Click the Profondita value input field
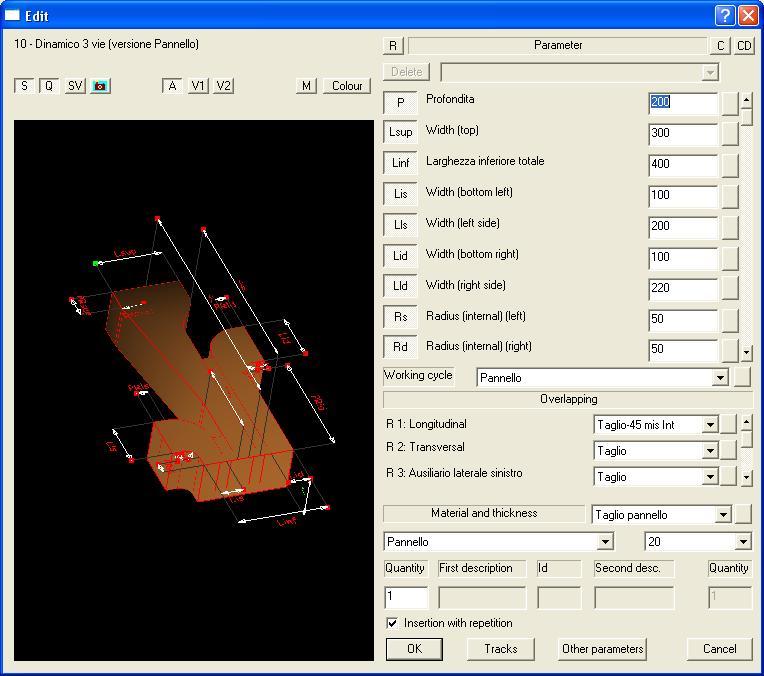764x676 pixels. (682, 102)
